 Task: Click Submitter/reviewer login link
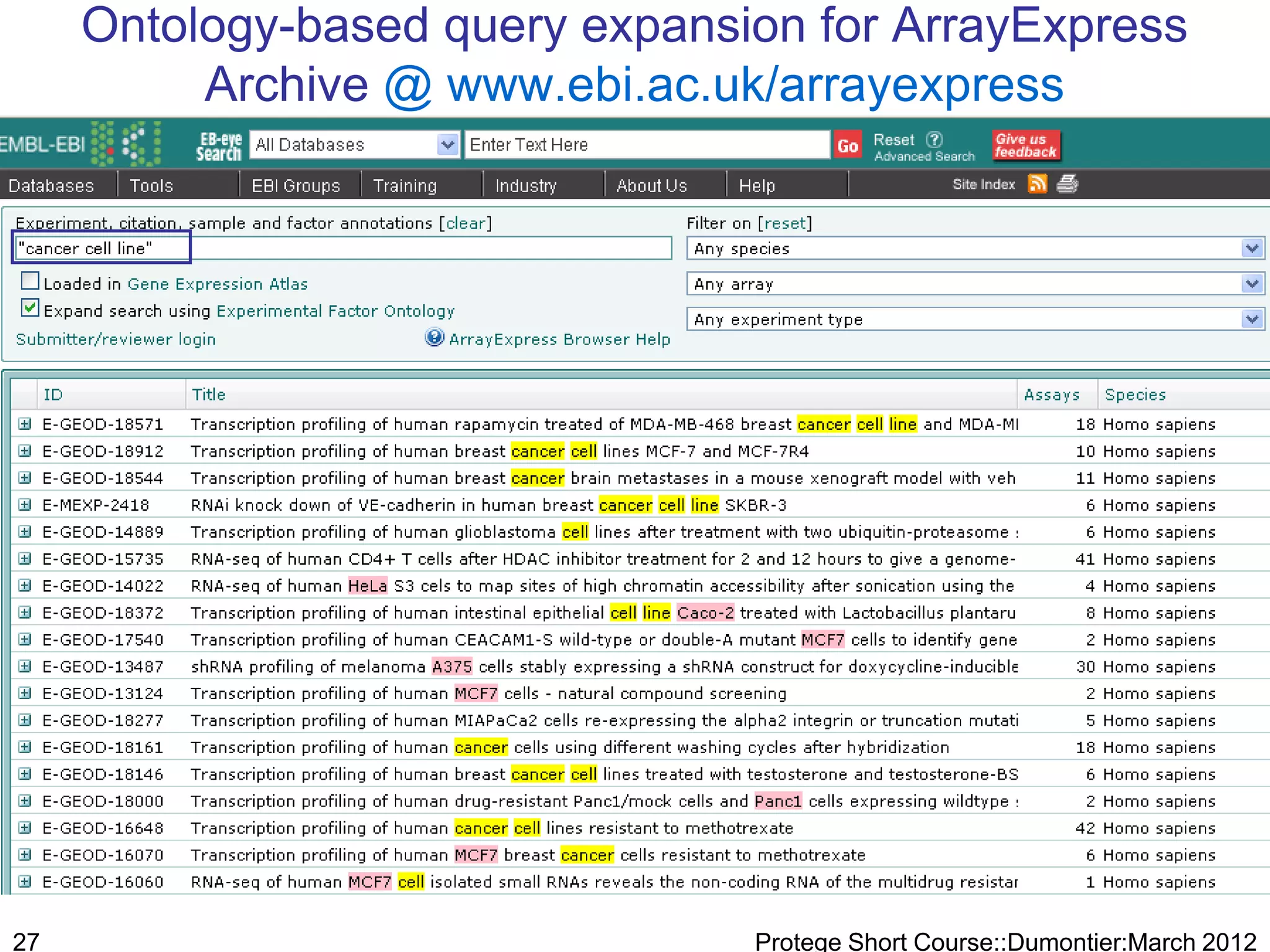[x=116, y=340]
